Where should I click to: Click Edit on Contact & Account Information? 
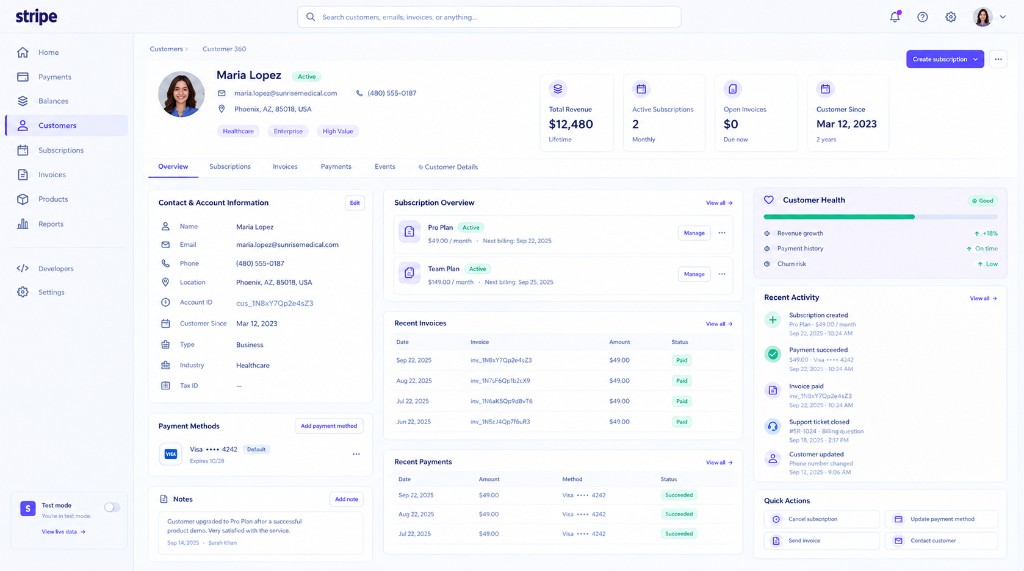(x=355, y=203)
